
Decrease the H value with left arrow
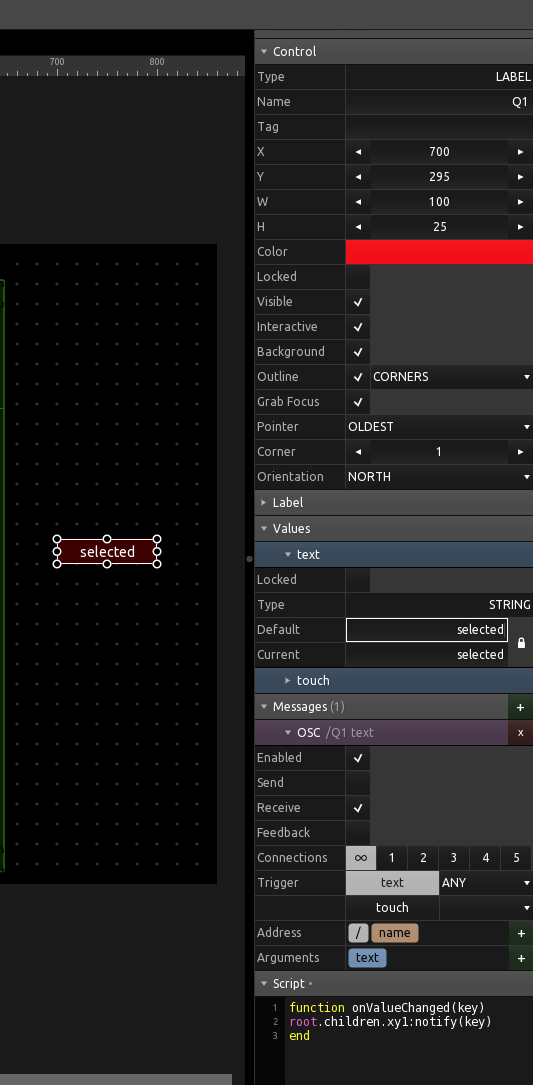click(358, 226)
